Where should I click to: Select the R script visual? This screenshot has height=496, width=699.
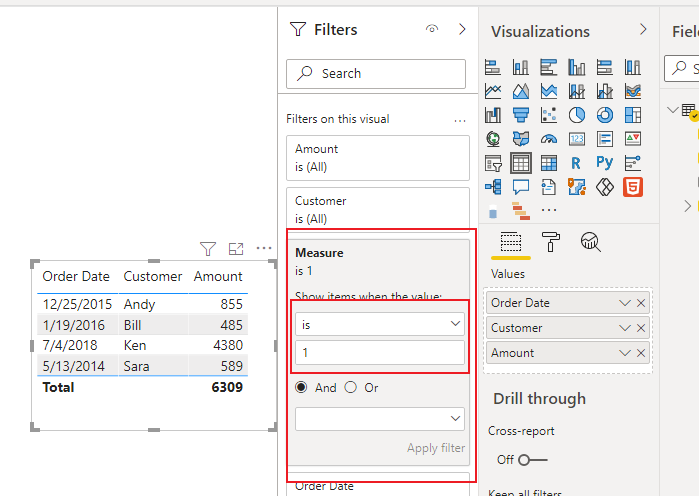coord(576,163)
